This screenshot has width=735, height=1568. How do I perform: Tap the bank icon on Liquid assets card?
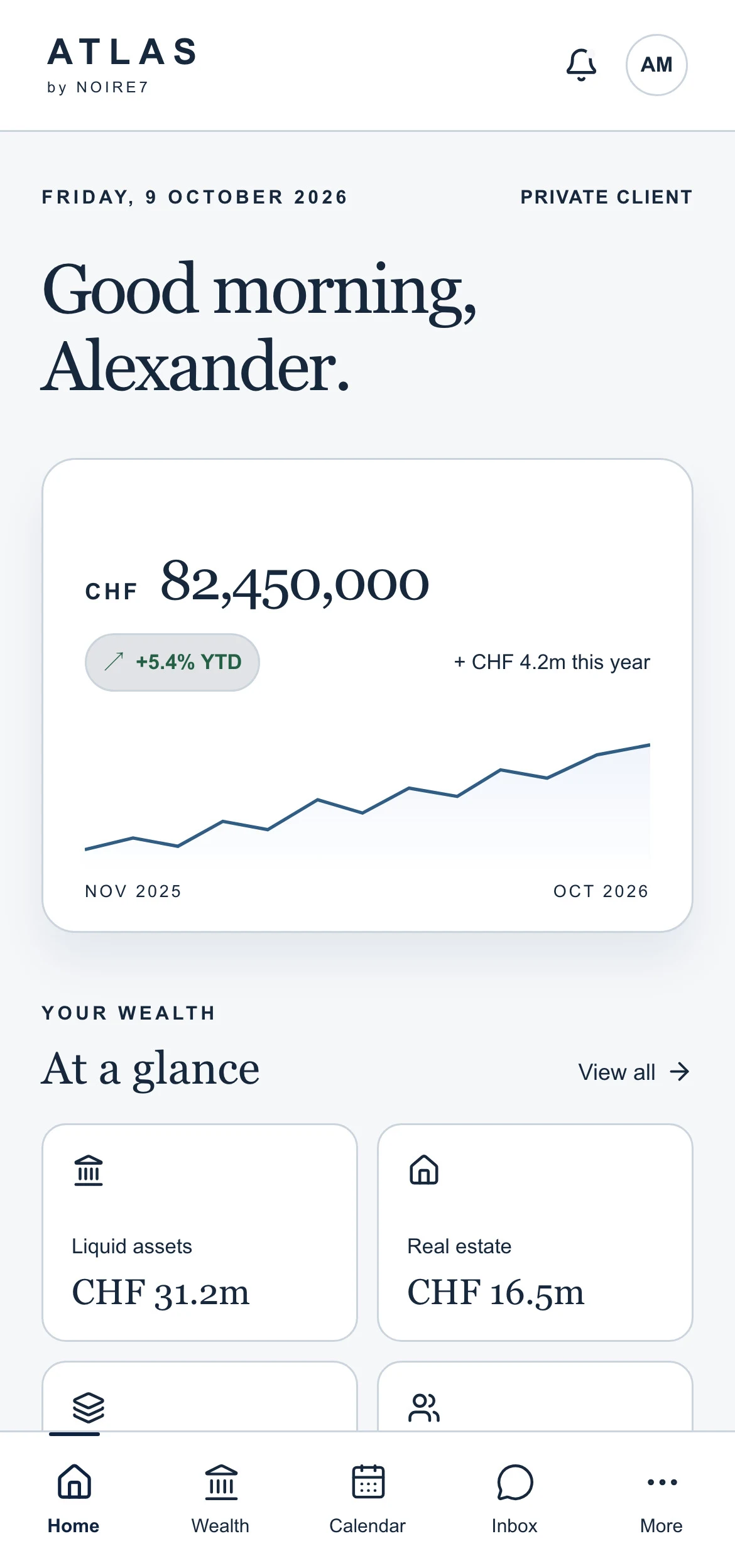(89, 1170)
